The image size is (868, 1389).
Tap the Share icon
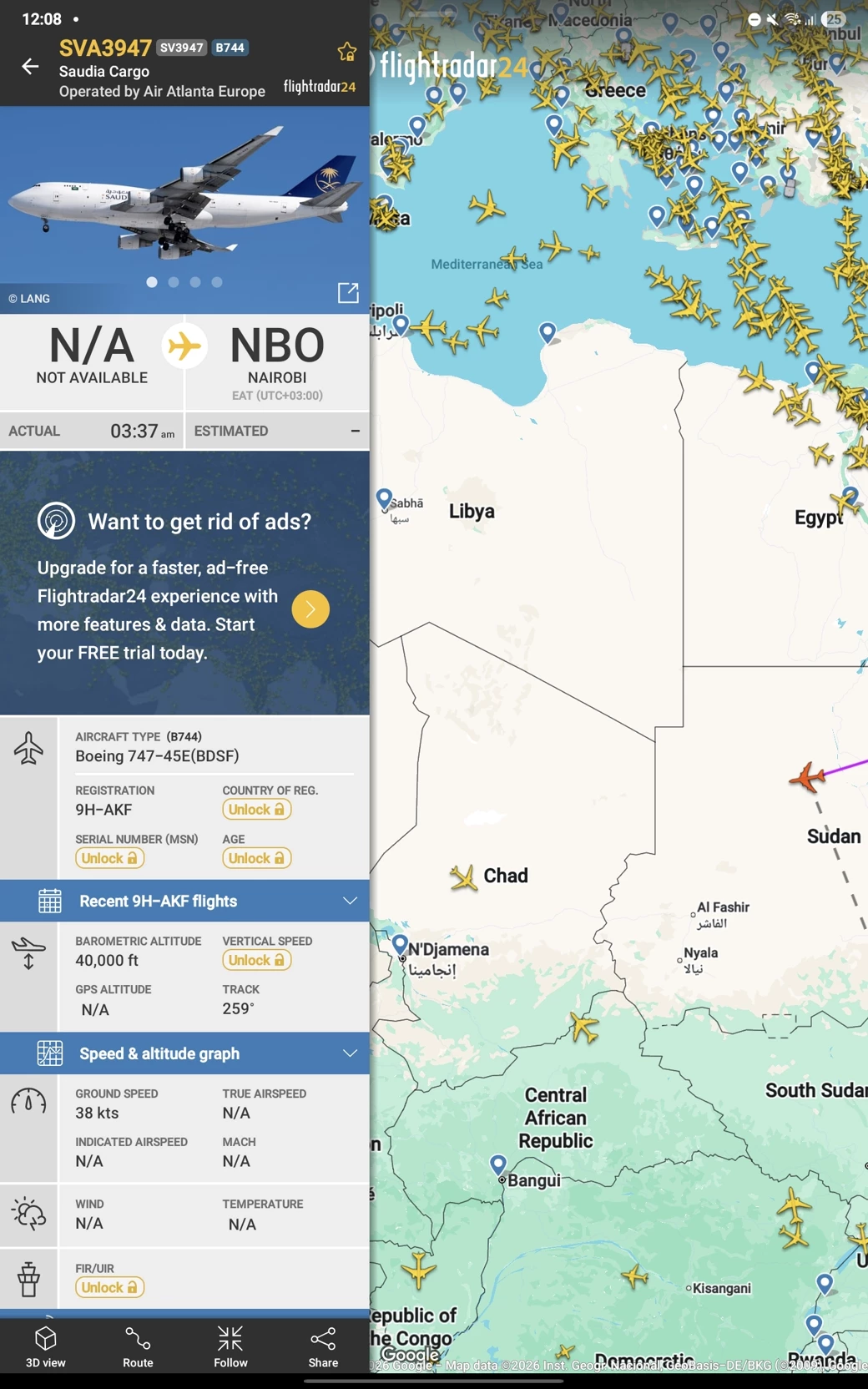[323, 1346]
